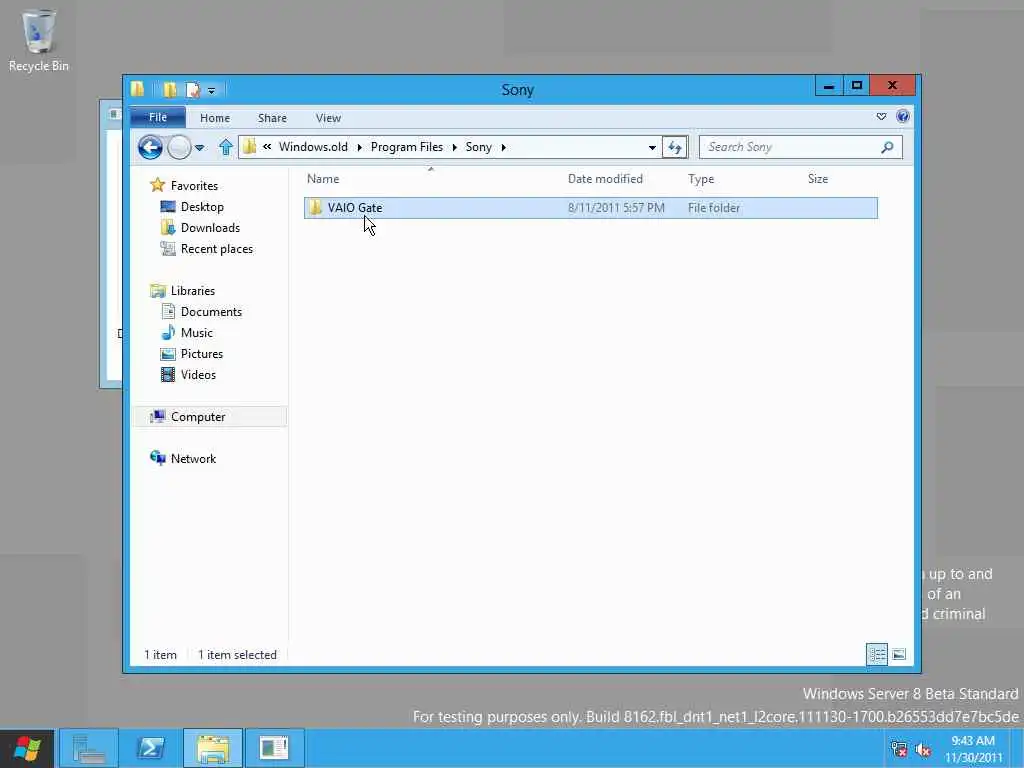Navigate to Windows.old in address bar
The height and width of the screenshot is (768, 1024).
pos(313,147)
